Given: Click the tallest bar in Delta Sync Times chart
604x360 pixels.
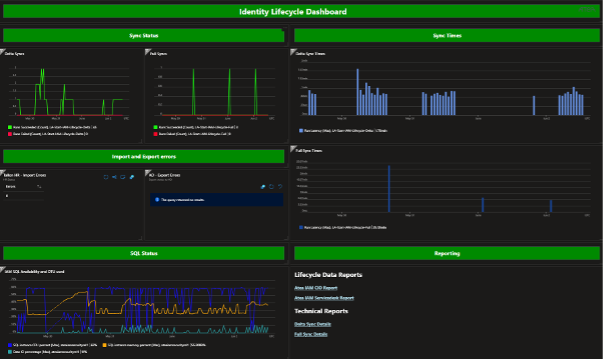Looking at the screenshot, I should 357,92.
